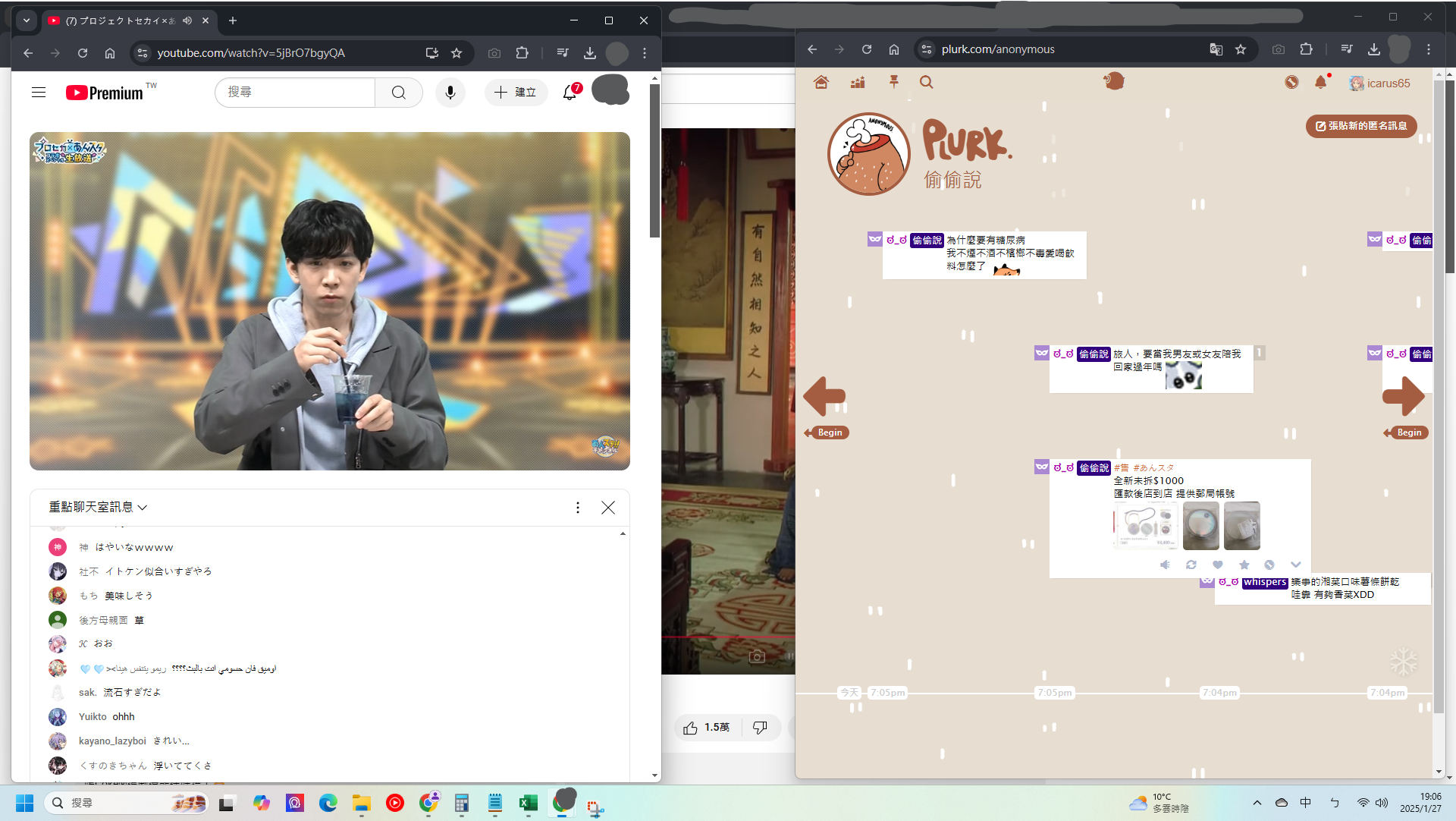
Task: Open YouTube hamburger guide menu
Action: [x=39, y=93]
